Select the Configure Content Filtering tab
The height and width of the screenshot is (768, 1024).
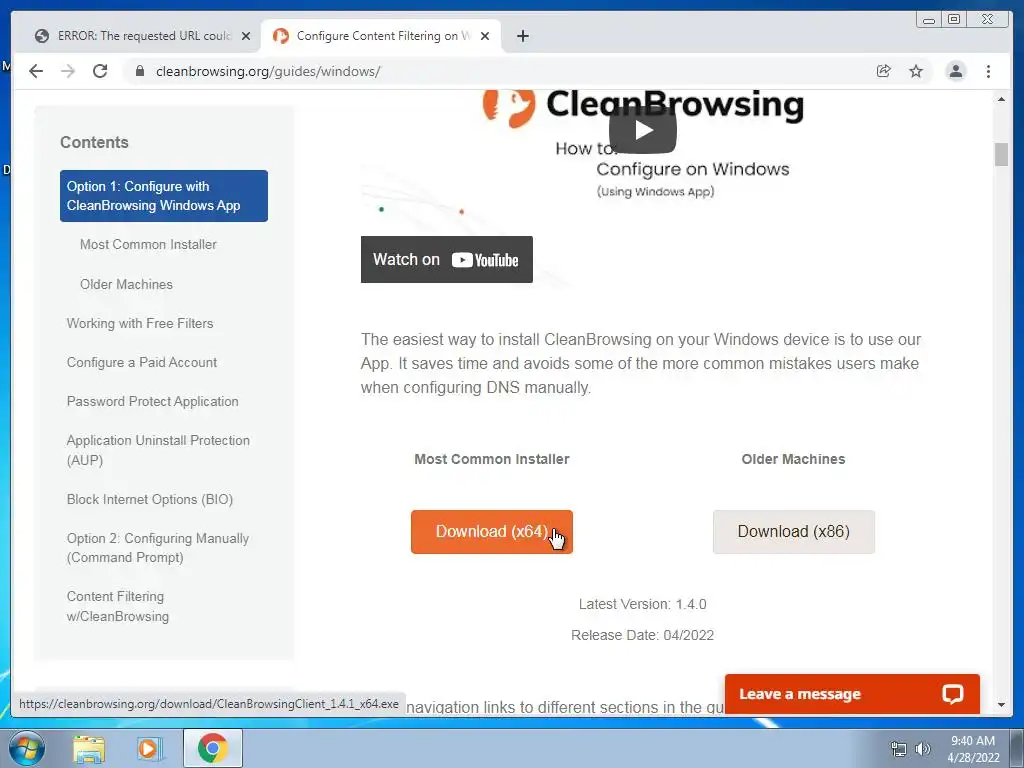381,36
